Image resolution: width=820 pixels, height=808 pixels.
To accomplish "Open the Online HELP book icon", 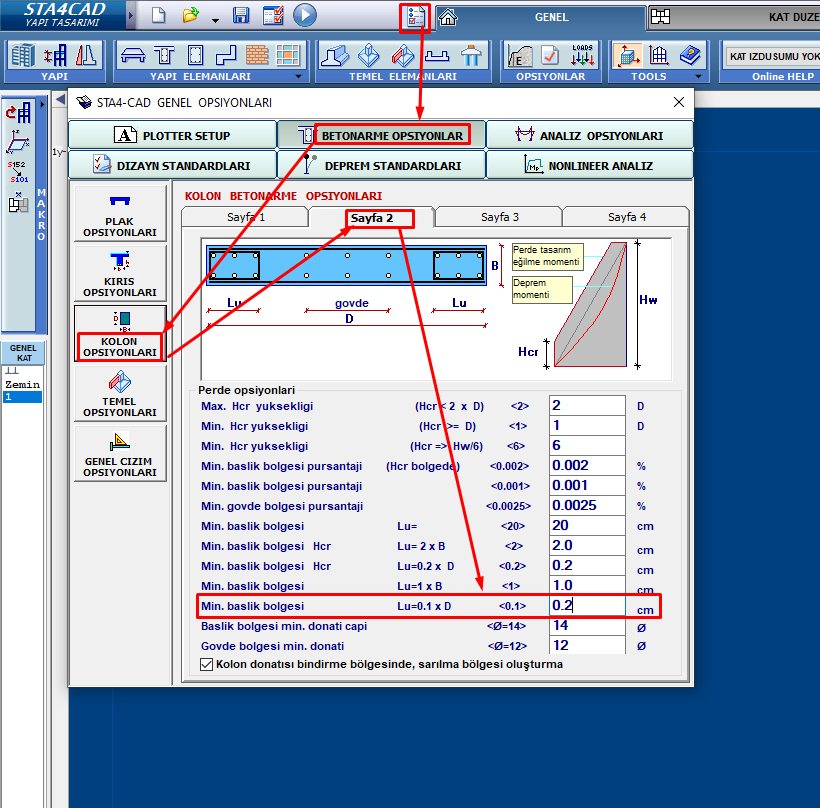I will [690, 56].
